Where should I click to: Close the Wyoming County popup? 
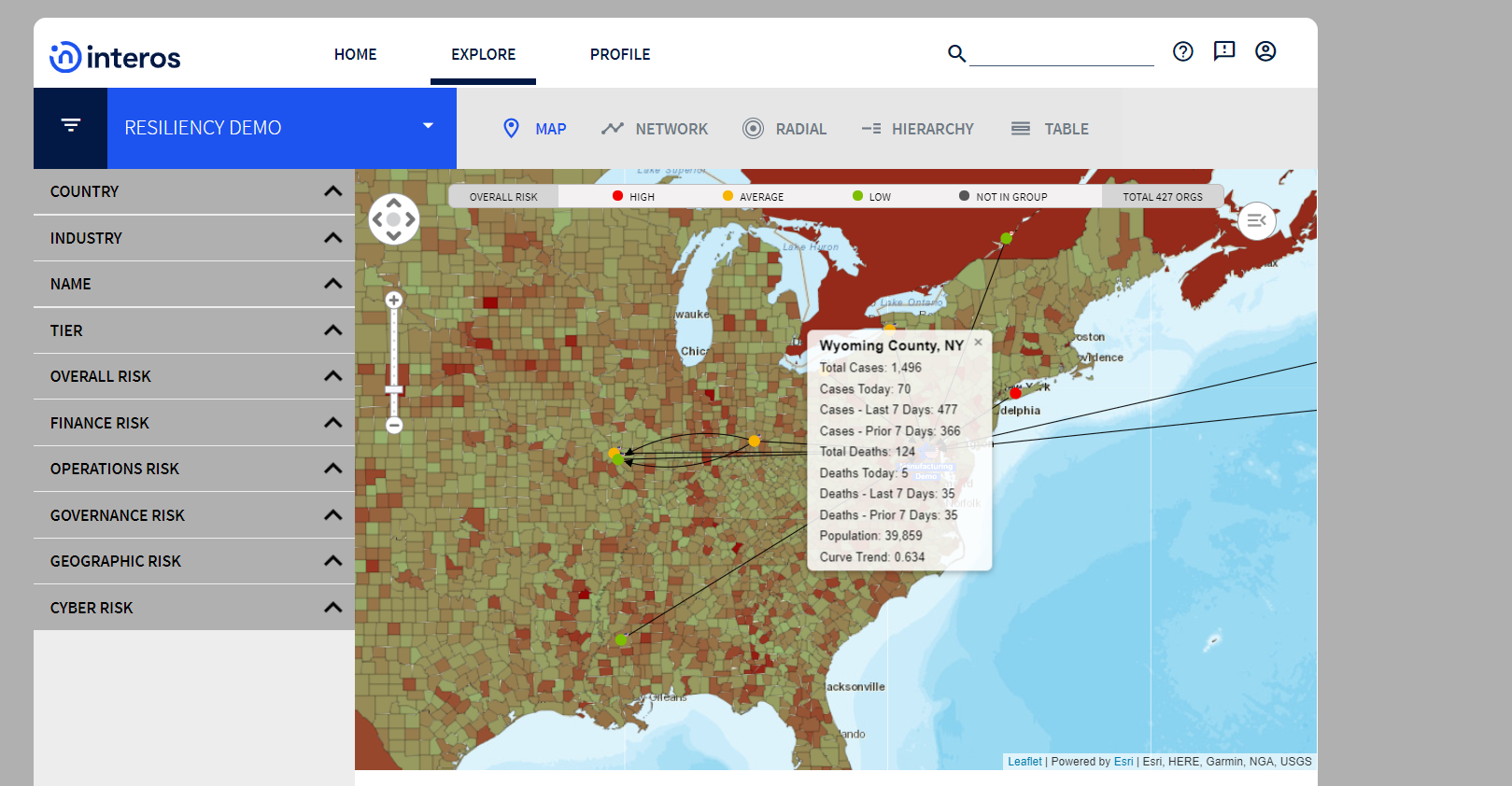(x=978, y=342)
